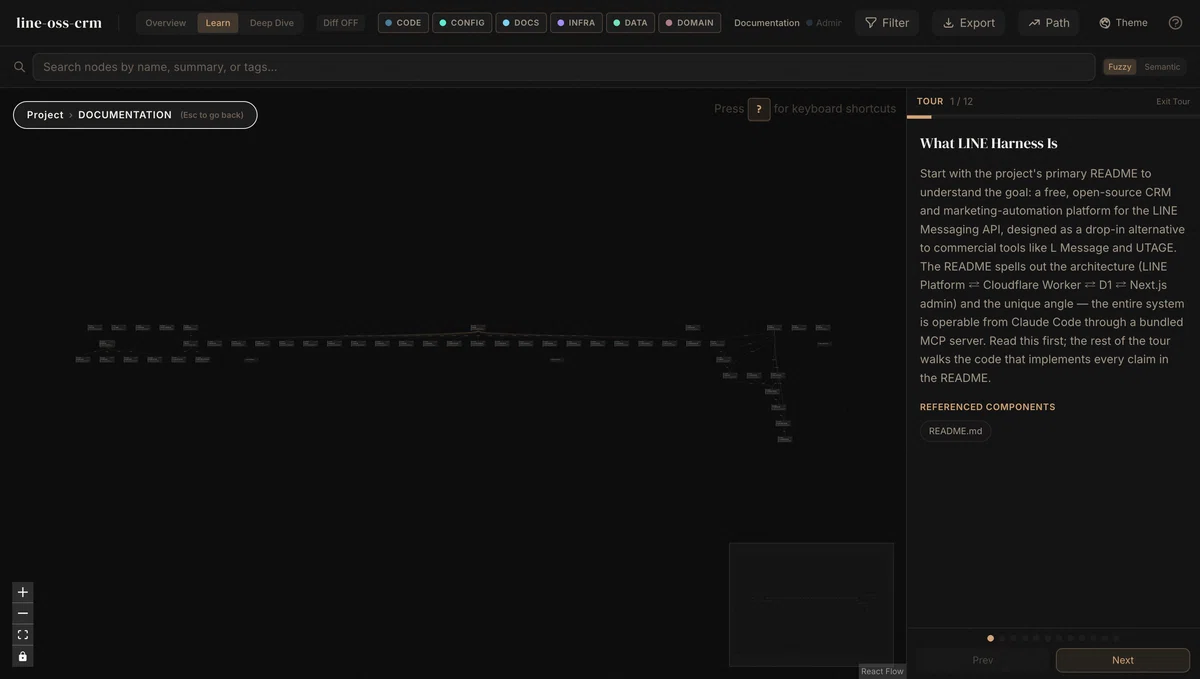Click the search magnifier icon

19,67
